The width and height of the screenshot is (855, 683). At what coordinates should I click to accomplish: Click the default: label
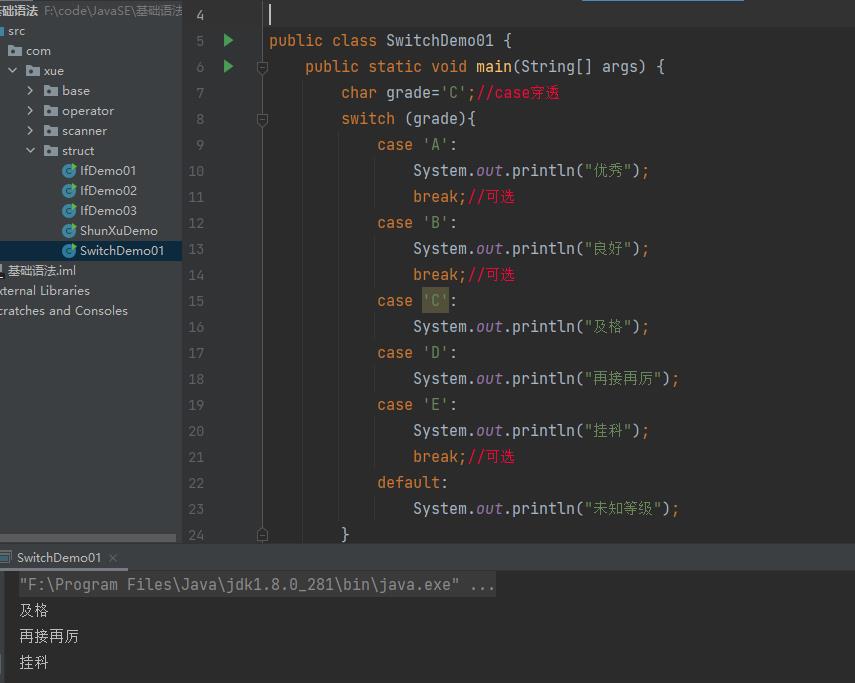click(x=412, y=483)
